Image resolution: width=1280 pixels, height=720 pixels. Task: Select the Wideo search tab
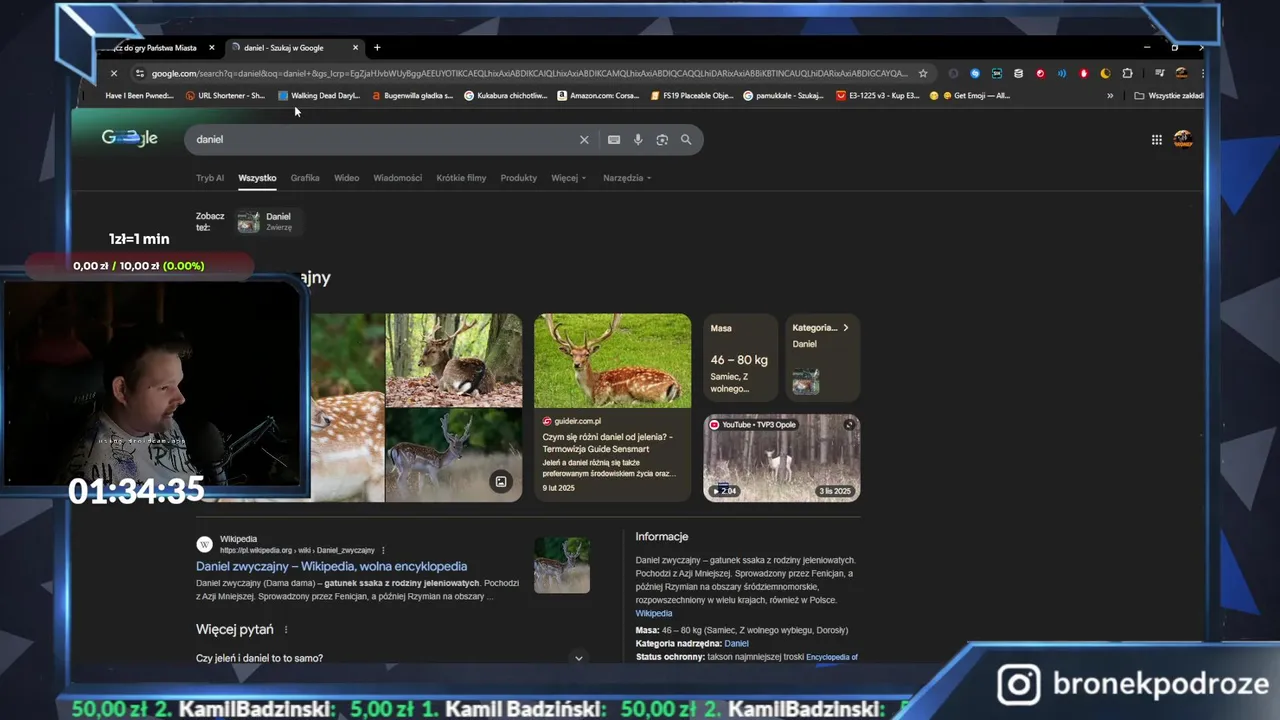point(346,178)
